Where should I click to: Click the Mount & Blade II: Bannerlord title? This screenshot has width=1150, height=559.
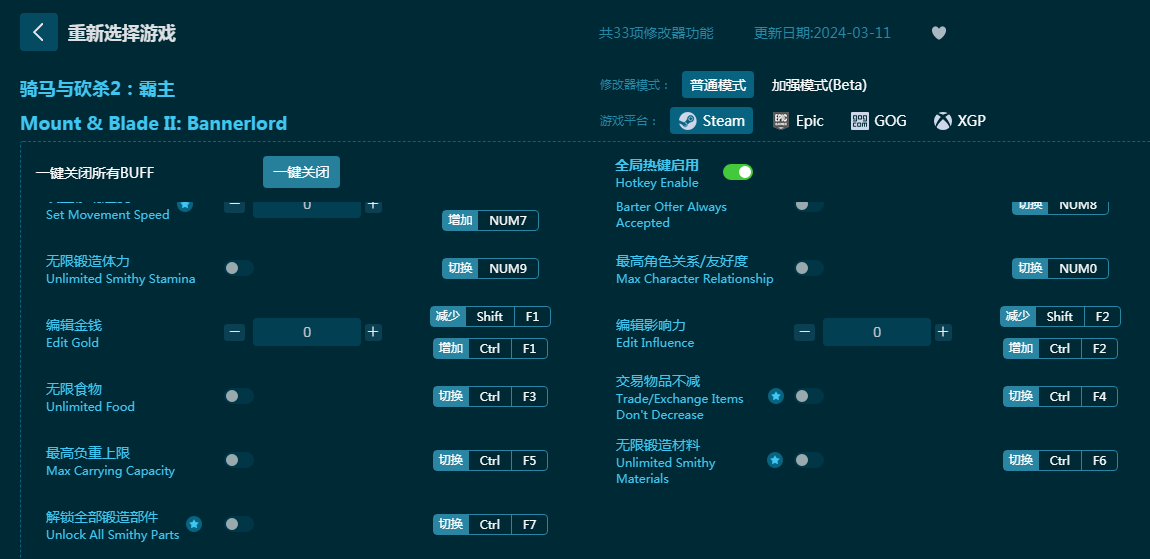(x=154, y=123)
